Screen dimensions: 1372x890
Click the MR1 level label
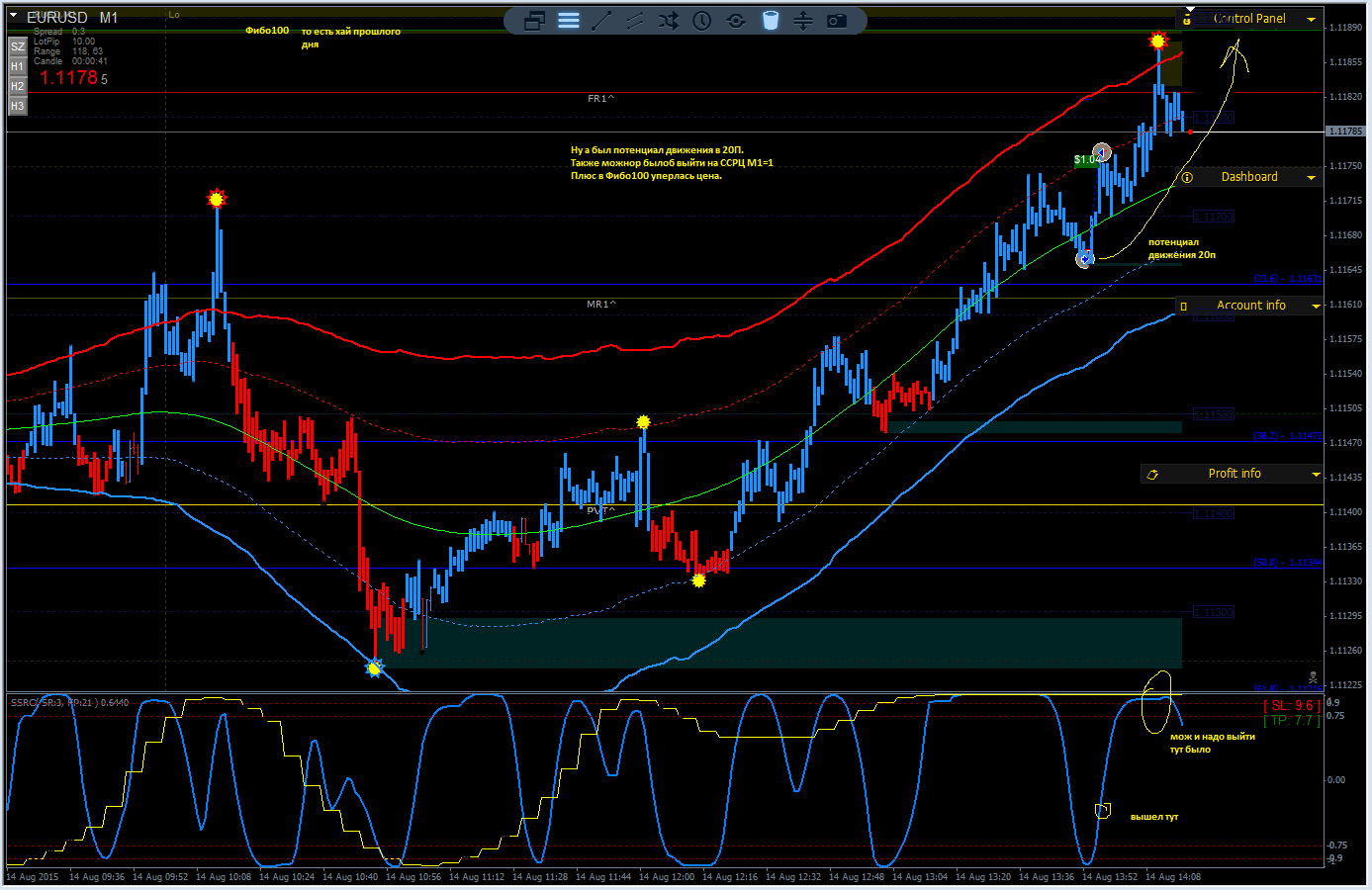pos(600,305)
